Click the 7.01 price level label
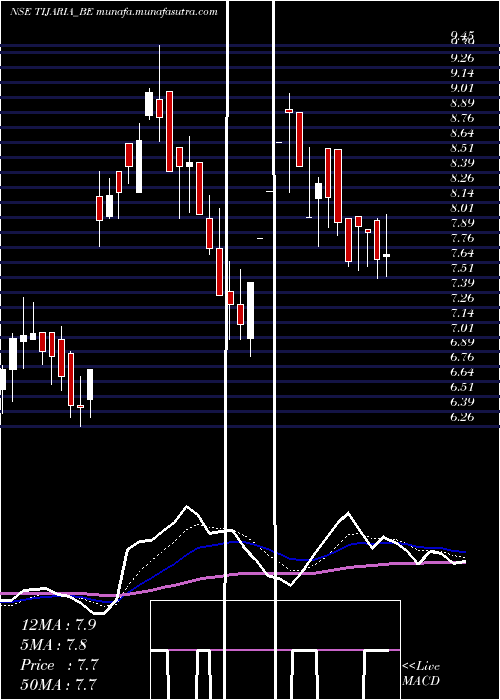The height and width of the screenshot is (700, 500). (462, 328)
